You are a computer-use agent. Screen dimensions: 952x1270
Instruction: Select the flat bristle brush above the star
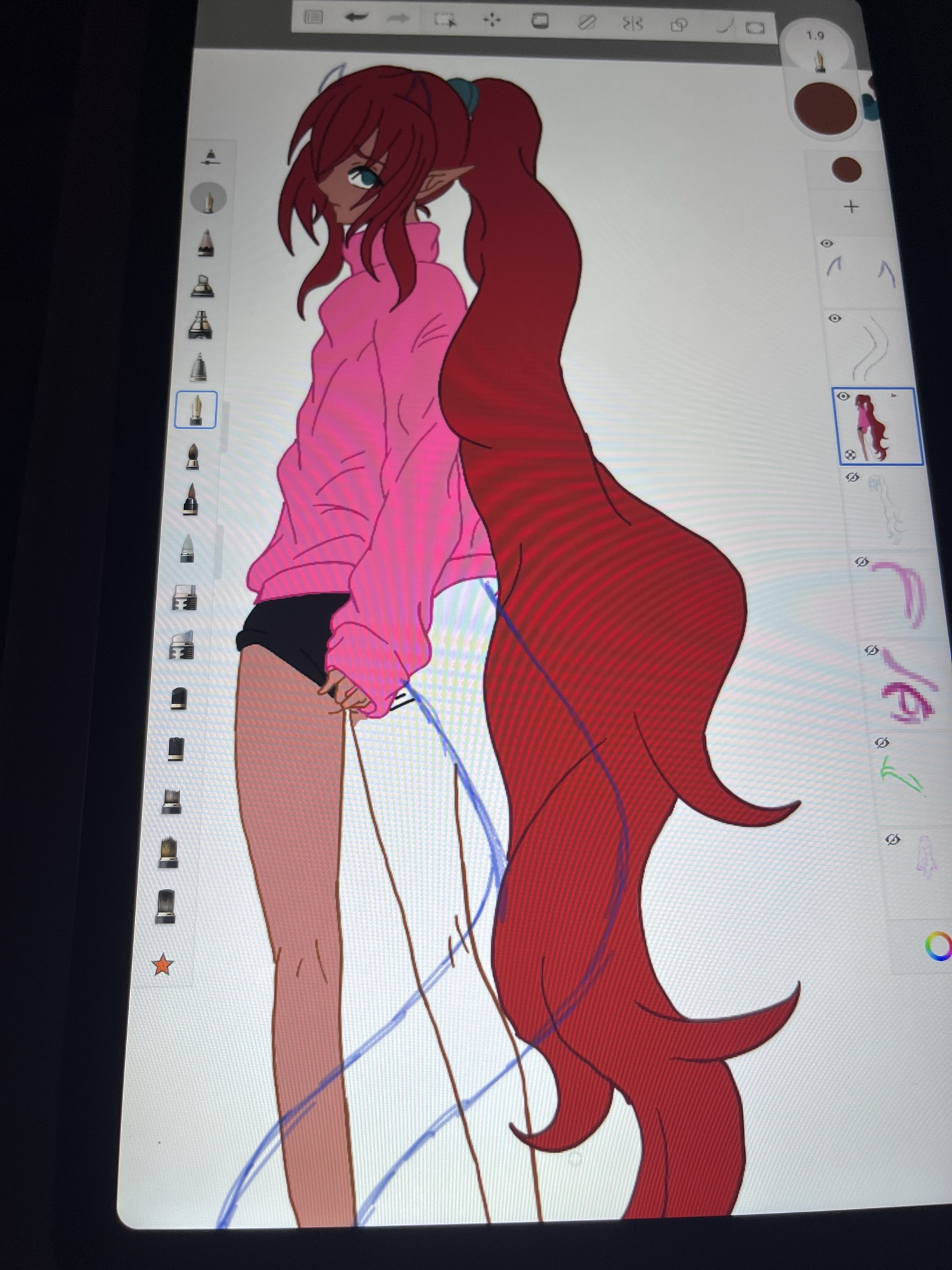coord(165,906)
